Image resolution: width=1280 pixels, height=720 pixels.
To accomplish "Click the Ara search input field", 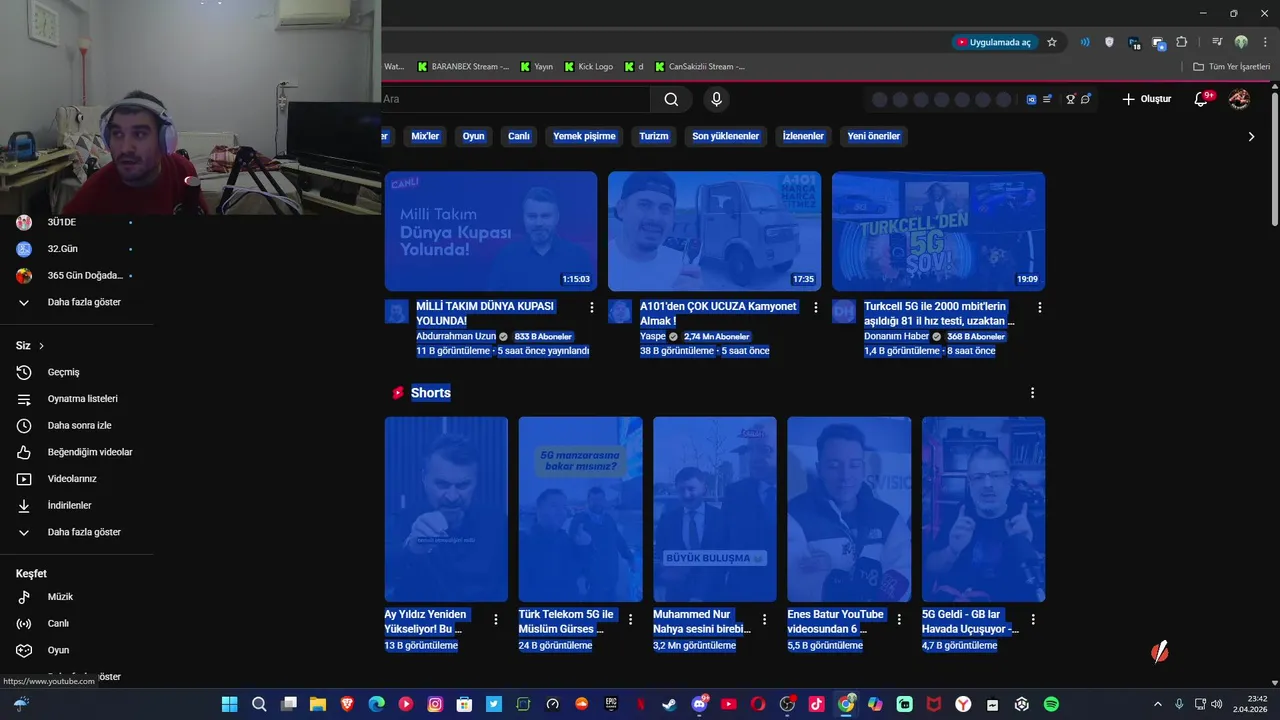I will tap(515, 99).
